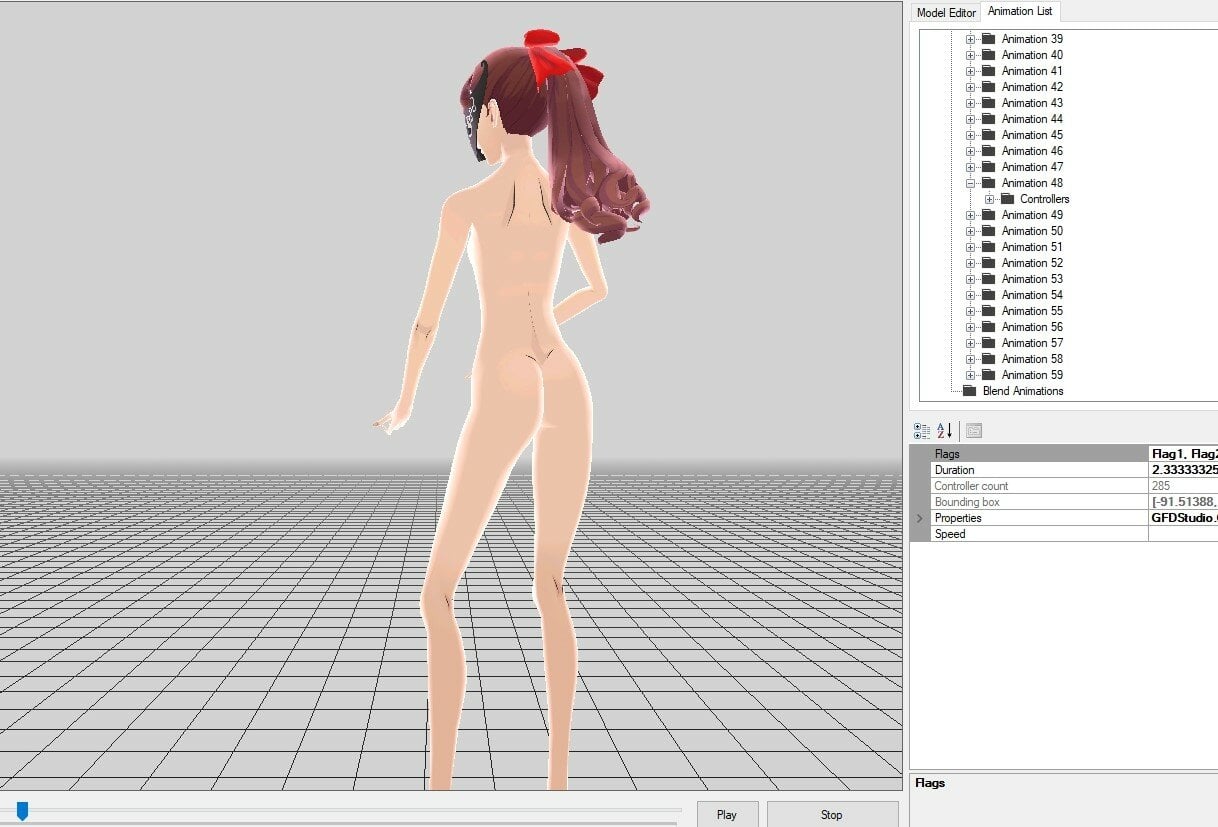
Task: Click the Animation 51 folder icon
Action: [x=988, y=247]
